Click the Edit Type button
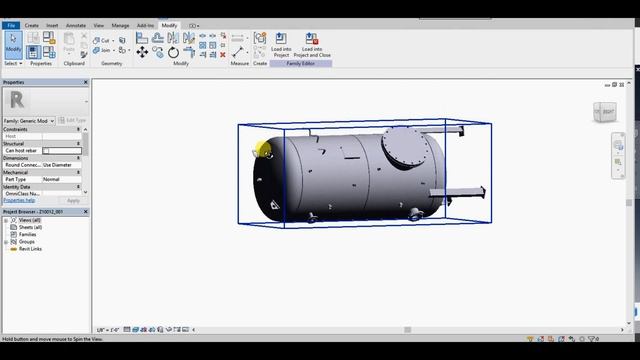 pos(72,120)
